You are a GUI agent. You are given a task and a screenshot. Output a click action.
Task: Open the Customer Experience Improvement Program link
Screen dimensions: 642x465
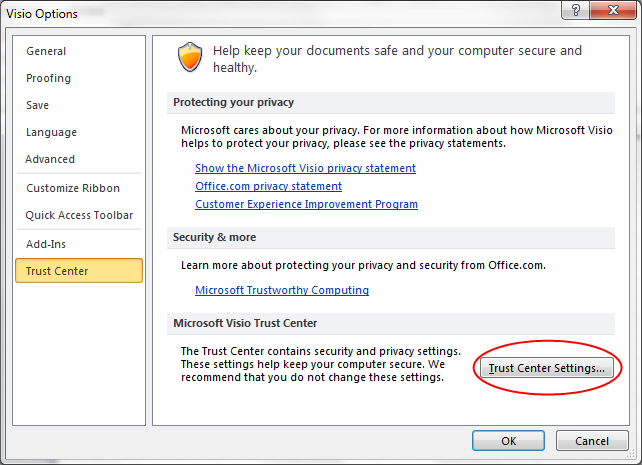click(306, 204)
